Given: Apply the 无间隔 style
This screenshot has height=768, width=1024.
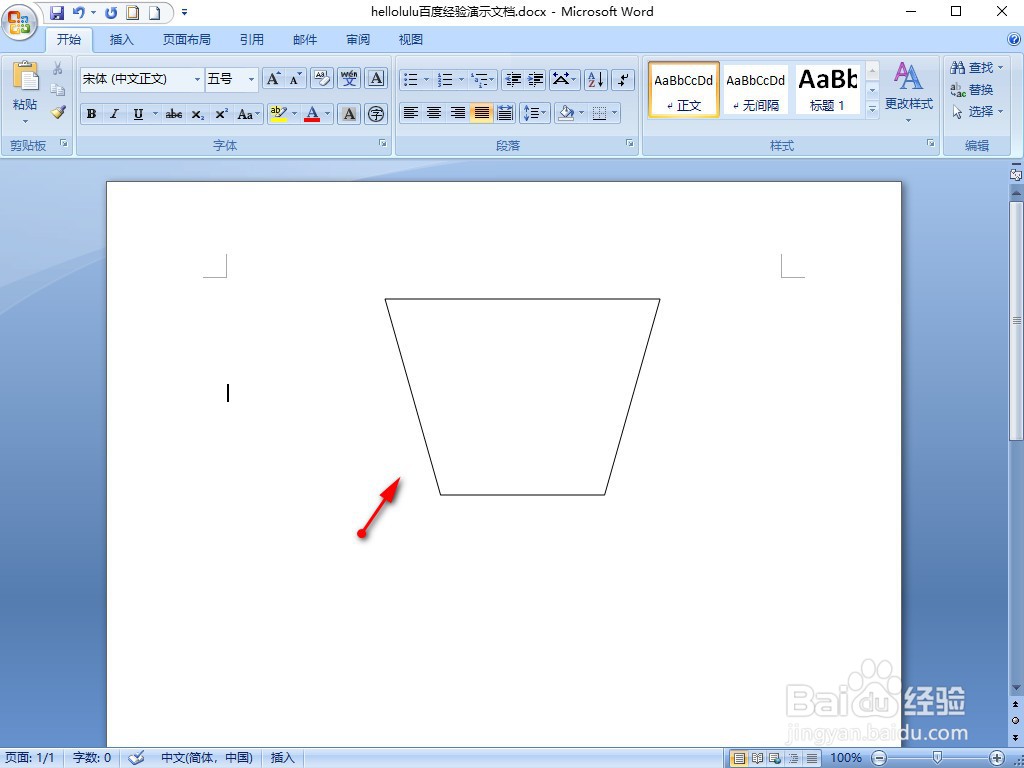Looking at the screenshot, I should (756, 90).
